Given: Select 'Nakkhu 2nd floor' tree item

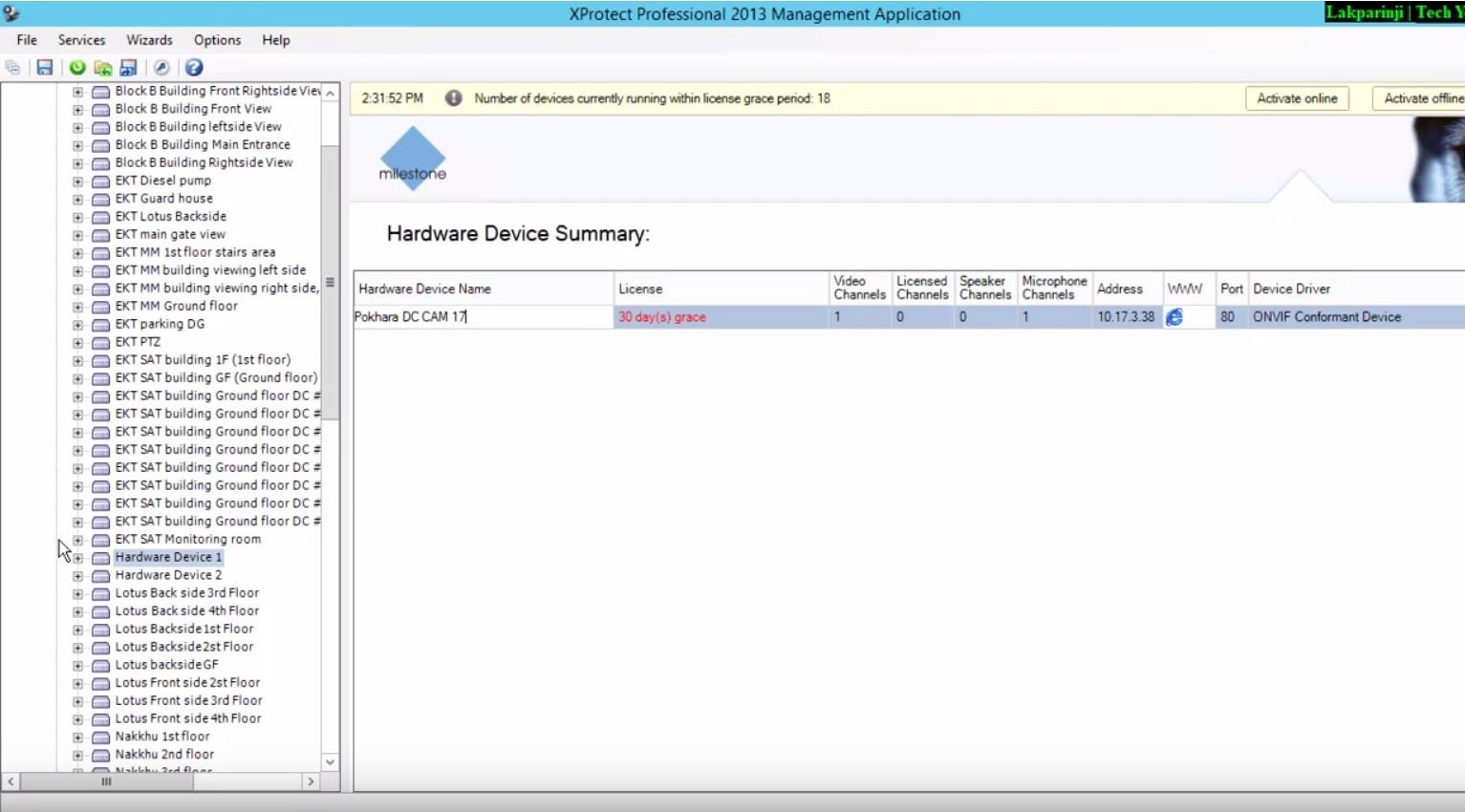Looking at the screenshot, I should click(164, 755).
